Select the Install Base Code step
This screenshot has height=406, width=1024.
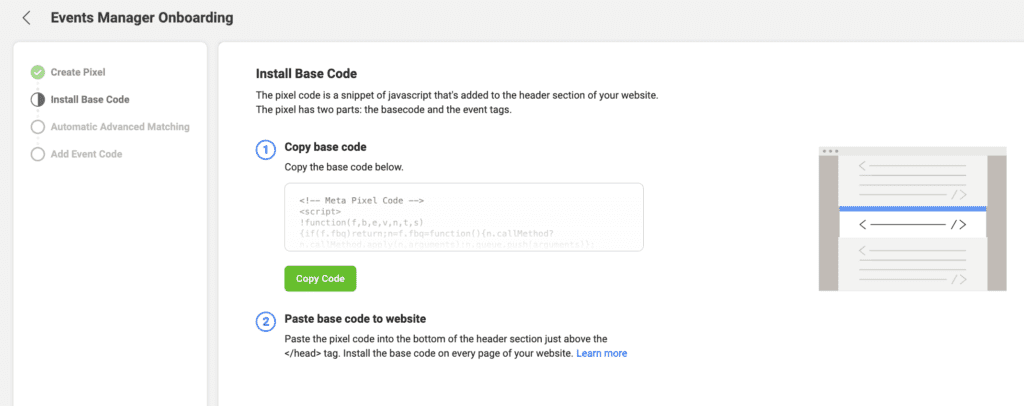point(90,100)
